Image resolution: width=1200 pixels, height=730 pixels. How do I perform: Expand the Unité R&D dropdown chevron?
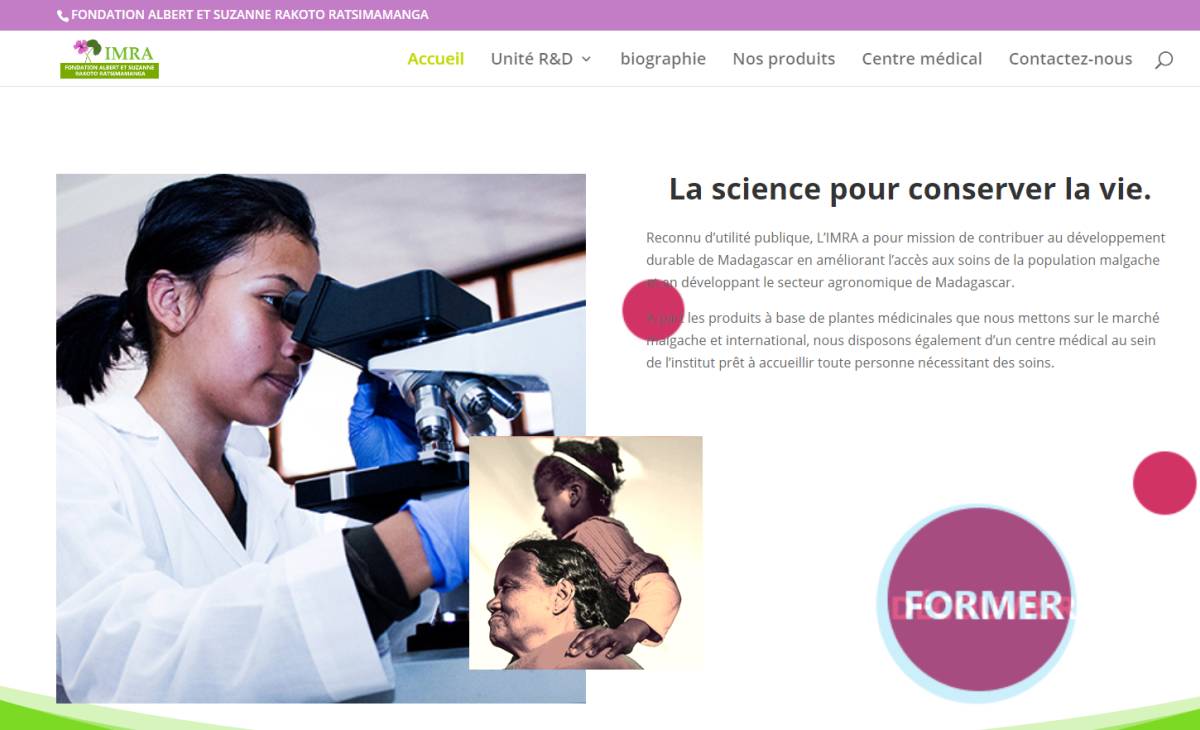[586, 60]
